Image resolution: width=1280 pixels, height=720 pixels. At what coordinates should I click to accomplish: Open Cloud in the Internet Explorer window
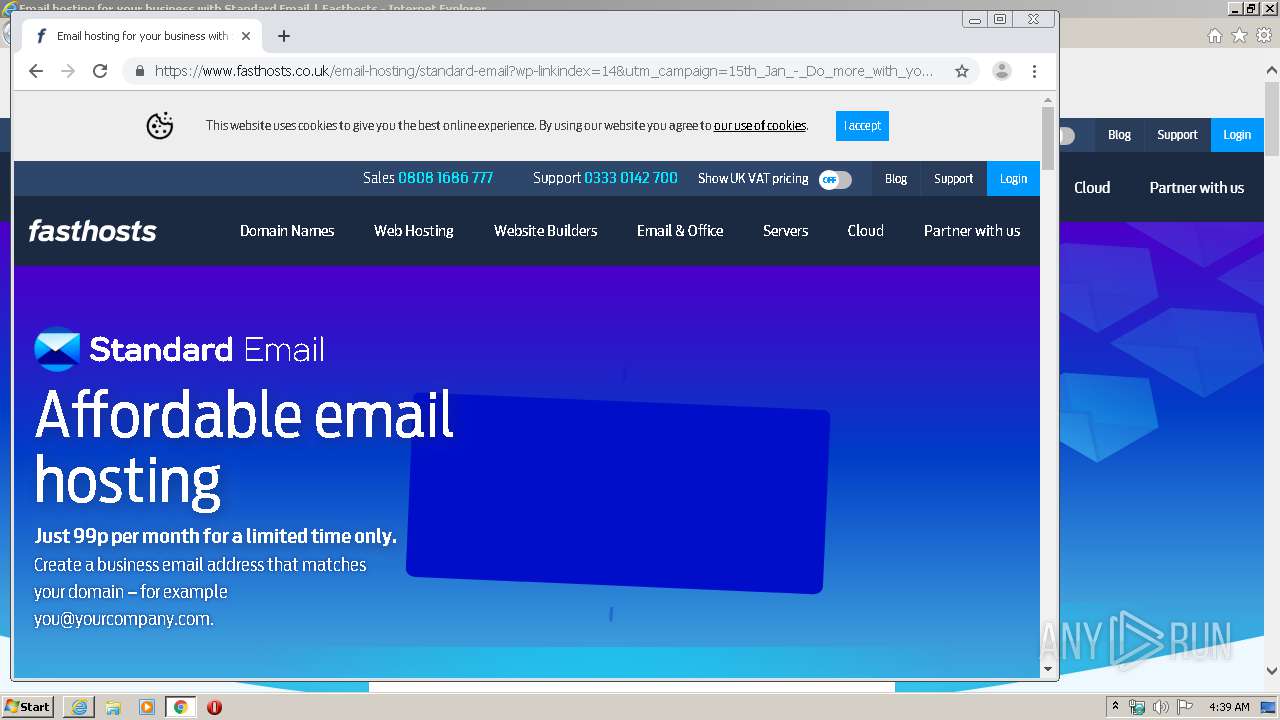pos(1092,188)
